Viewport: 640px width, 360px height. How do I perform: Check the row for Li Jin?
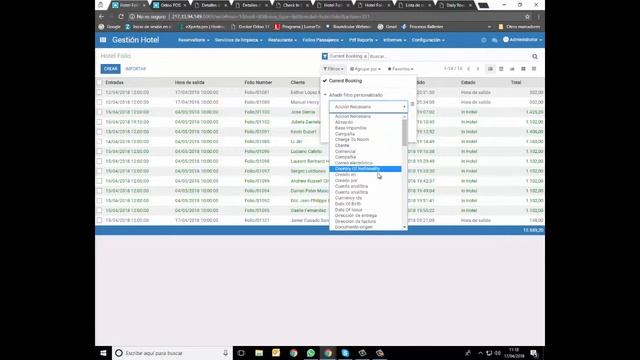tap(100, 141)
